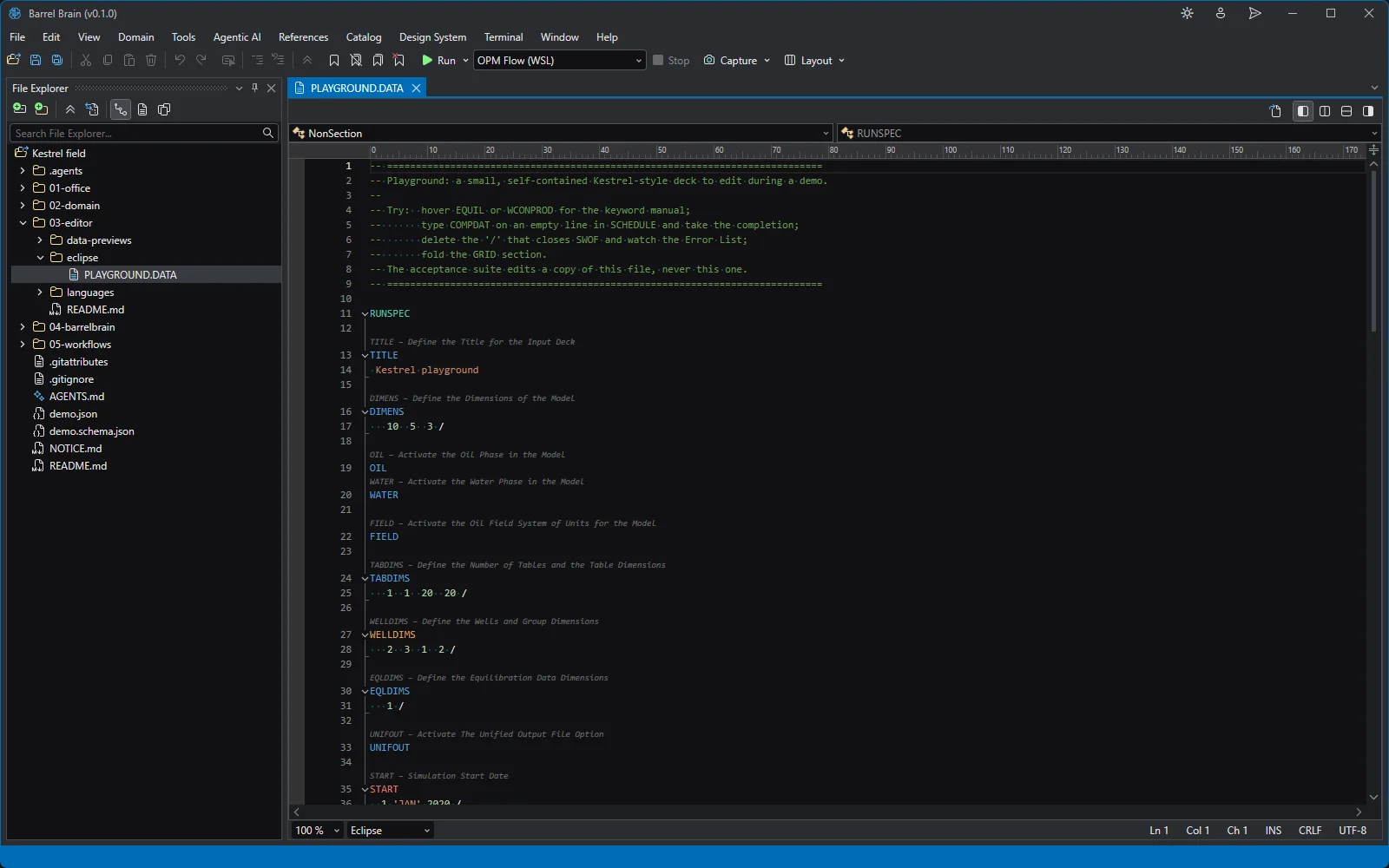Switch to right-pane-only layout toggle
1389x868 pixels.
[x=1368, y=111]
